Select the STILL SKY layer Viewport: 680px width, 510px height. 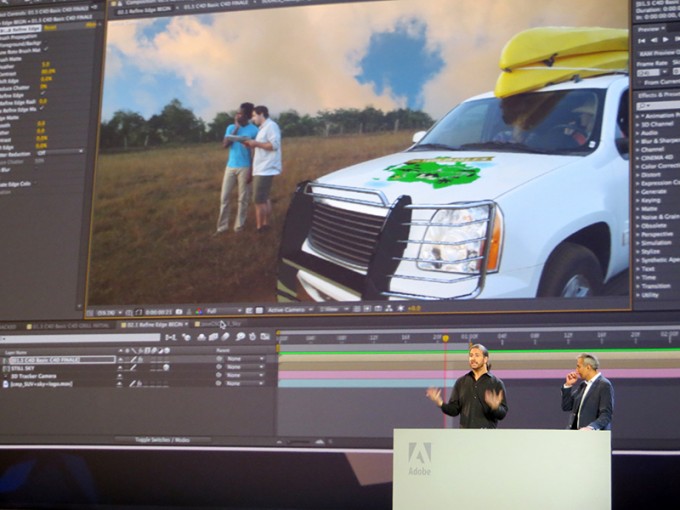tap(22, 368)
